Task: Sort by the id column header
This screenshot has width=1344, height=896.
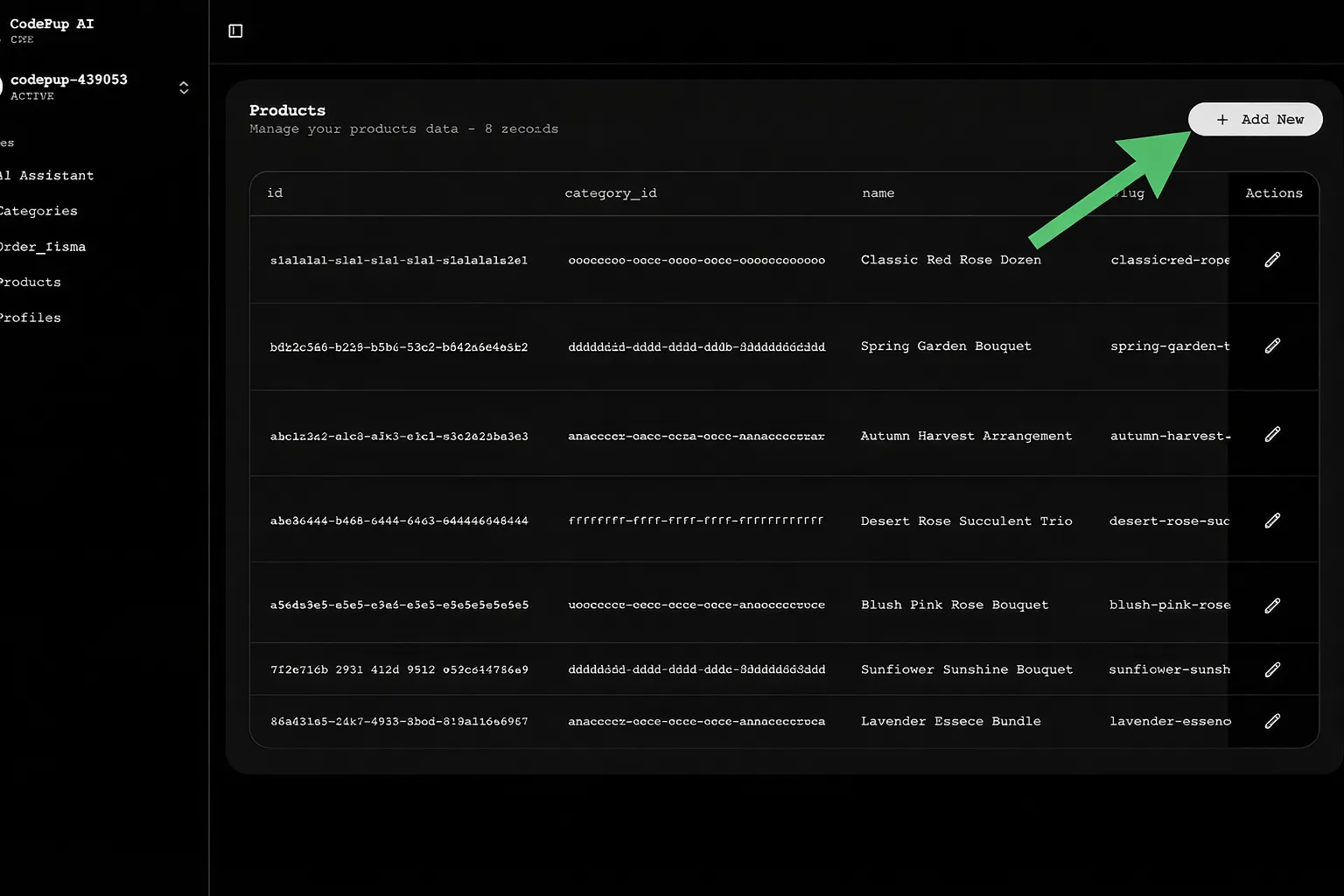Action: click(275, 192)
